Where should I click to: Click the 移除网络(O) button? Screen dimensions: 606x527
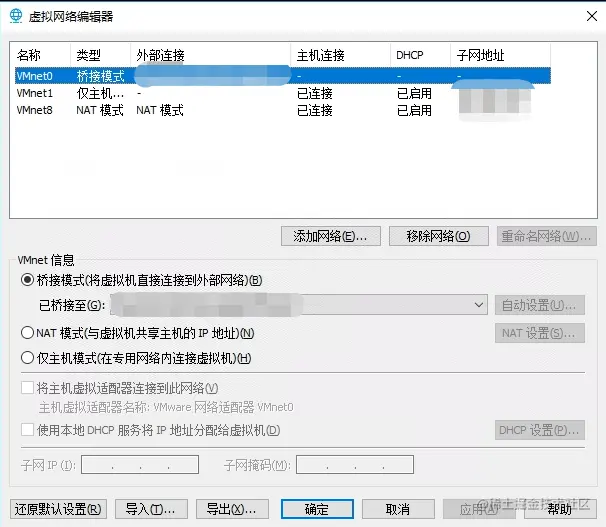tap(439, 236)
